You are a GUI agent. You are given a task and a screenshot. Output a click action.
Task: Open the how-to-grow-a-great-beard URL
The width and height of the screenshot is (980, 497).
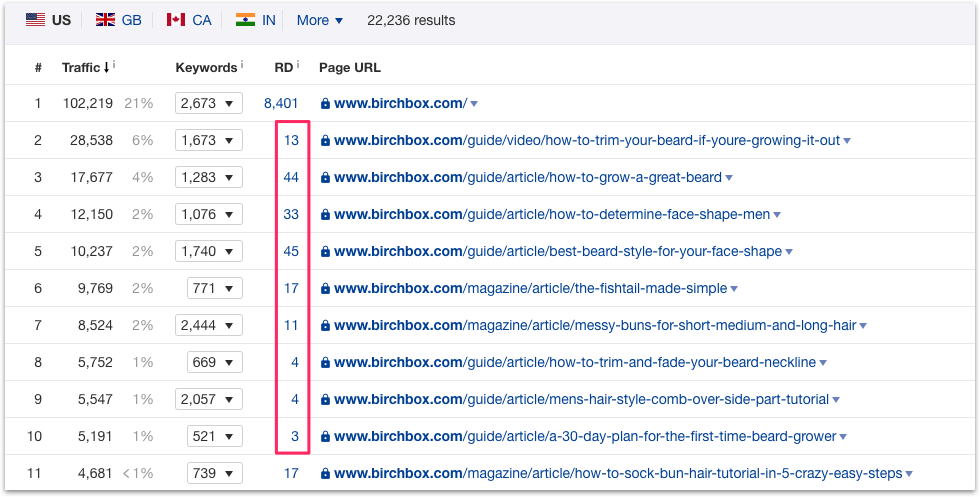tap(528, 177)
